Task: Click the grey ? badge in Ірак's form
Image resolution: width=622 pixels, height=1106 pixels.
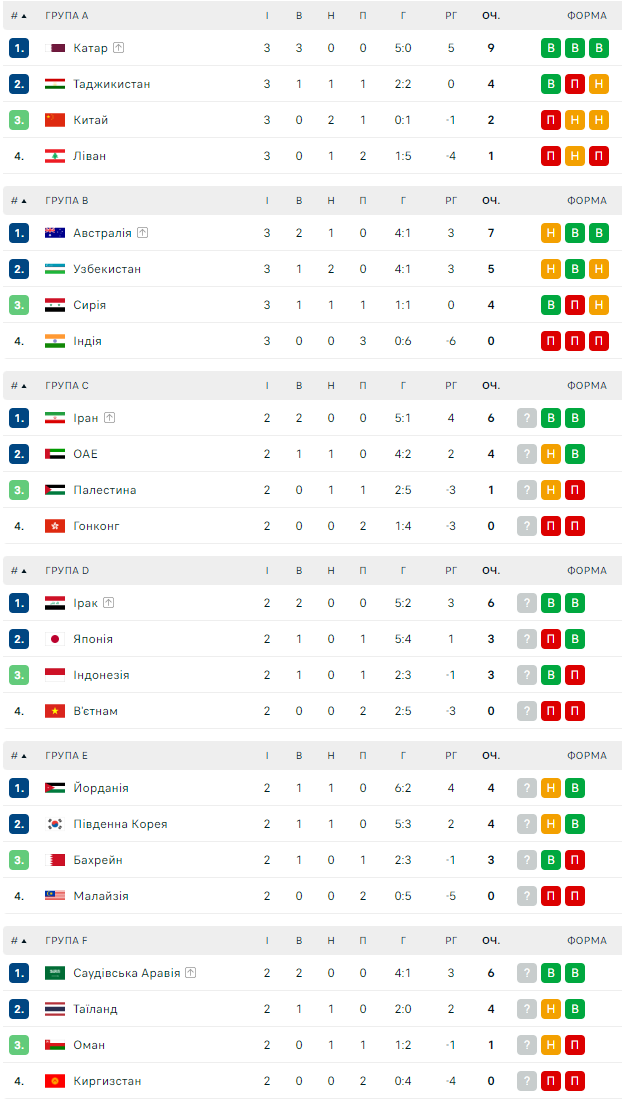Action: tap(527, 603)
